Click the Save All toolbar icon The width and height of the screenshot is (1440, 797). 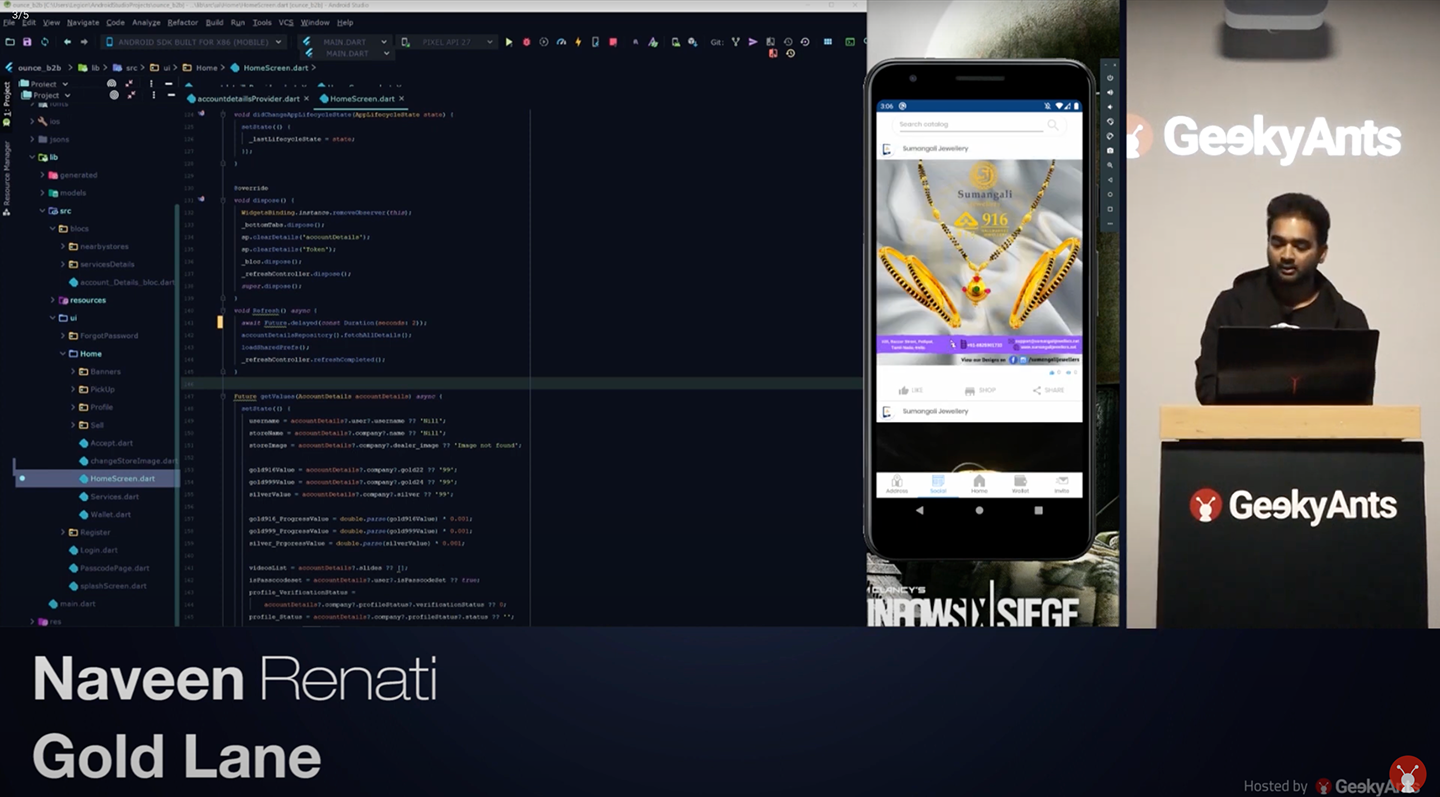click(27, 42)
